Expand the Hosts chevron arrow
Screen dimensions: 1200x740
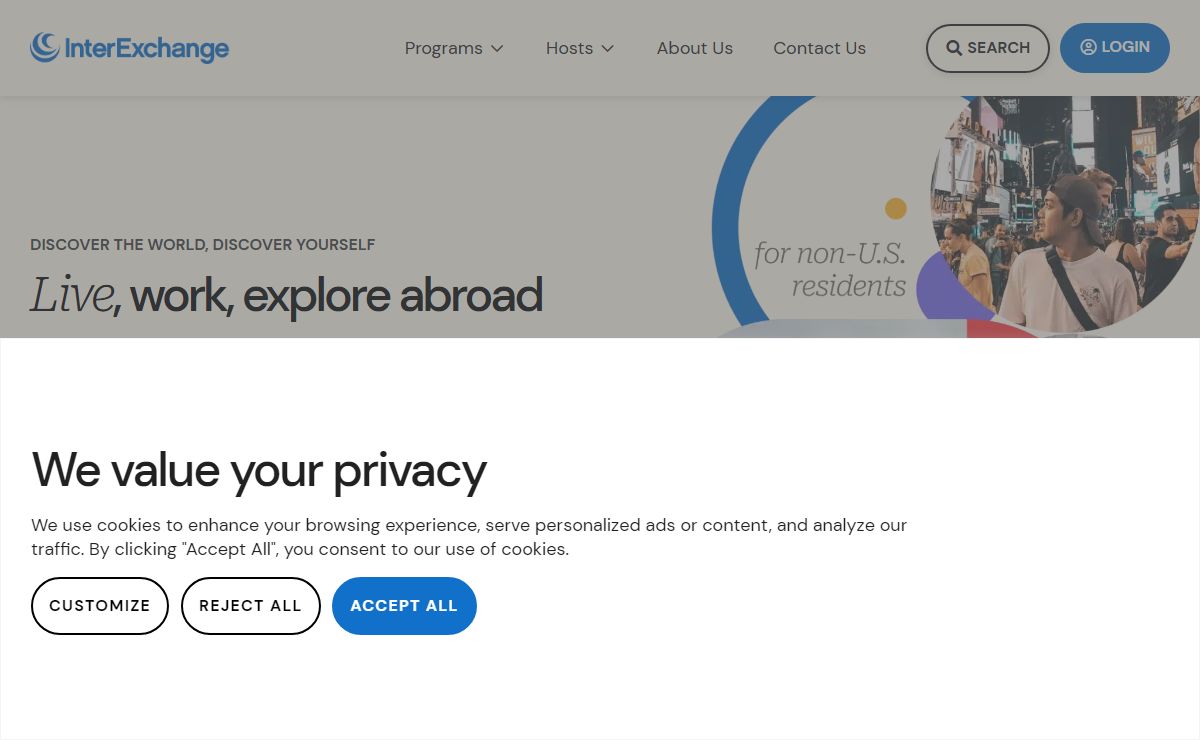[607, 48]
